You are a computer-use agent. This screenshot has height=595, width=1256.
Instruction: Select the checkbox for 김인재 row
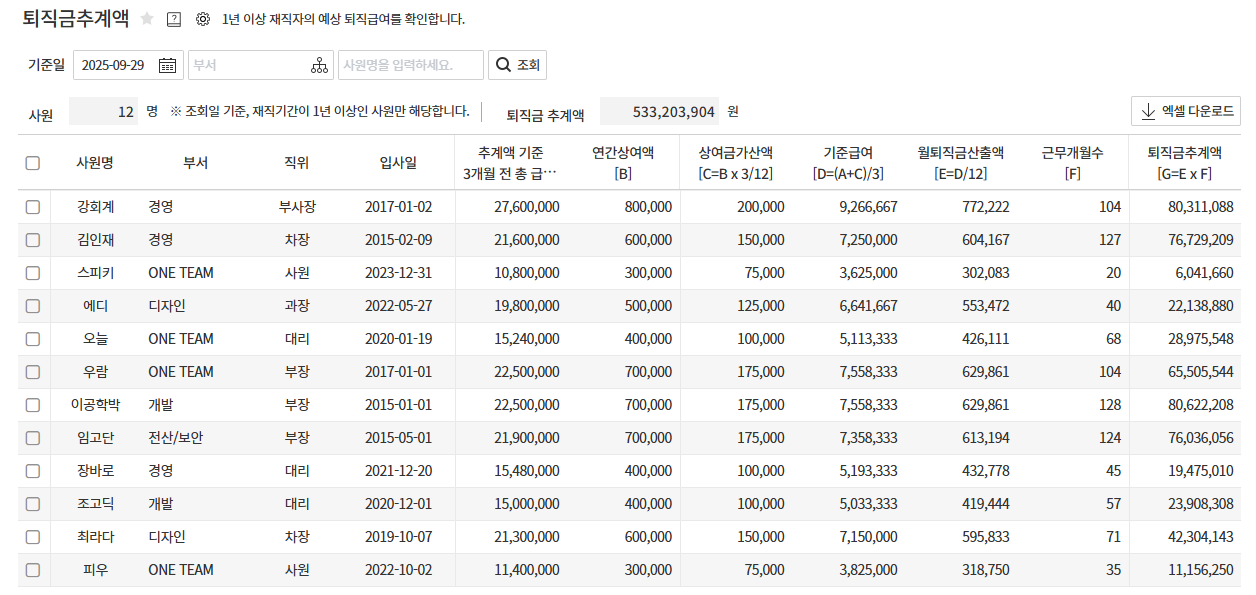coord(33,240)
